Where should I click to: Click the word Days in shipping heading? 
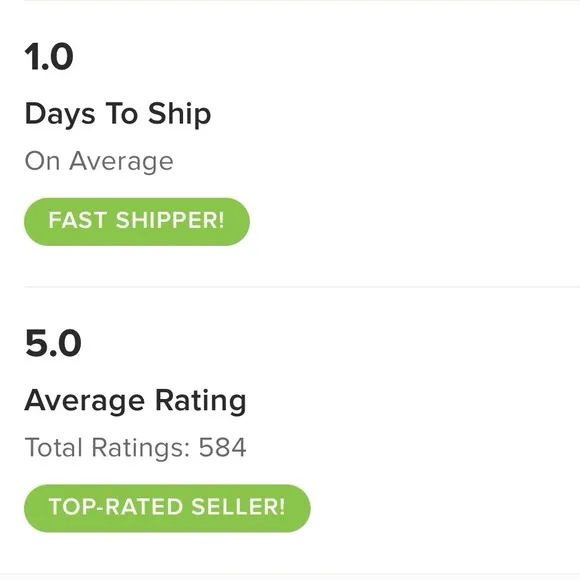pyautogui.click(x=60, y=114)
